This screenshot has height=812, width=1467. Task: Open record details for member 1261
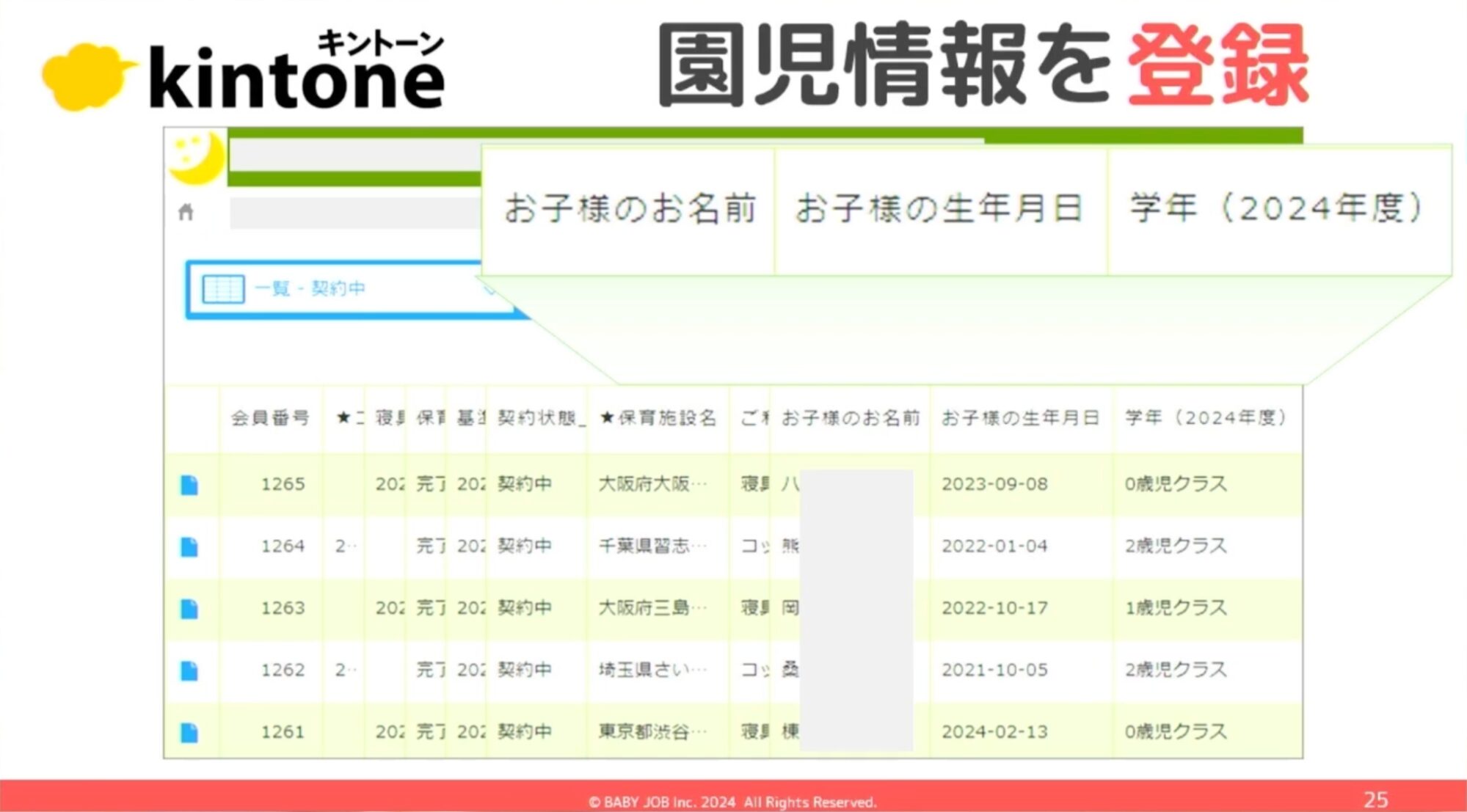tap(189, 733)
